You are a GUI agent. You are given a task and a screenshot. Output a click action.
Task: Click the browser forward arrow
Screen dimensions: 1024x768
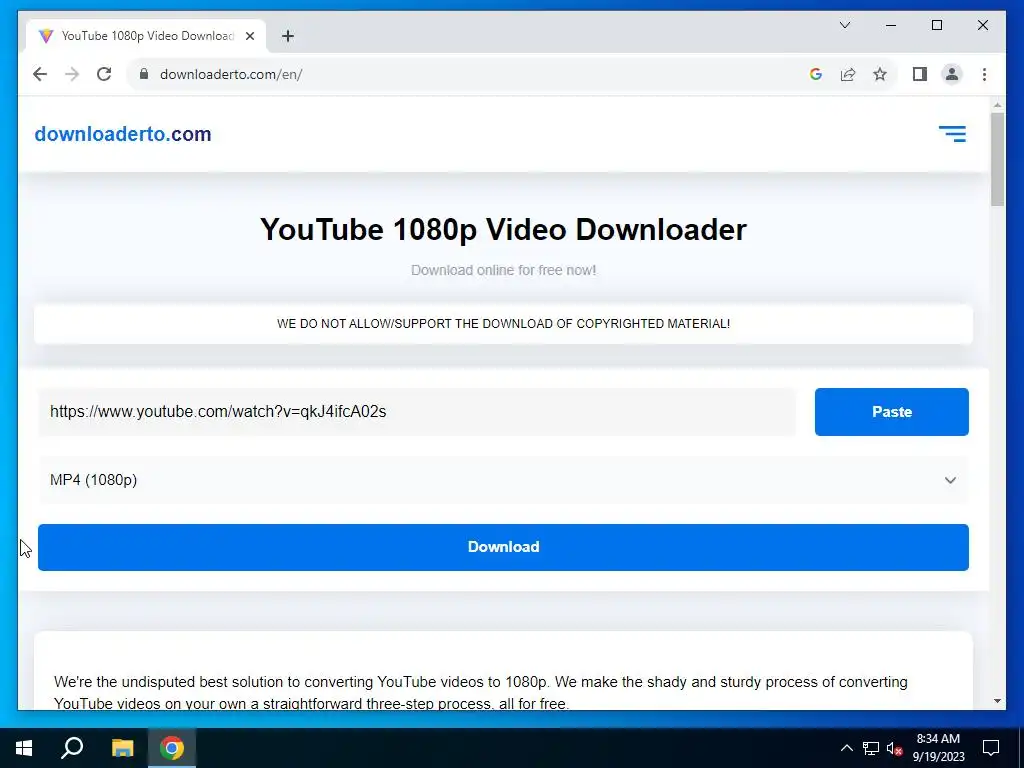click(x=72, y=74)
